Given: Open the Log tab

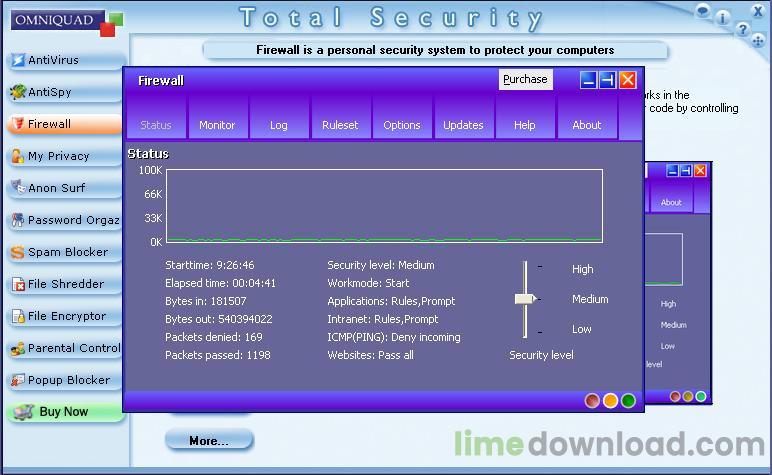Looking at the screenshot, I should pos(279,118).
